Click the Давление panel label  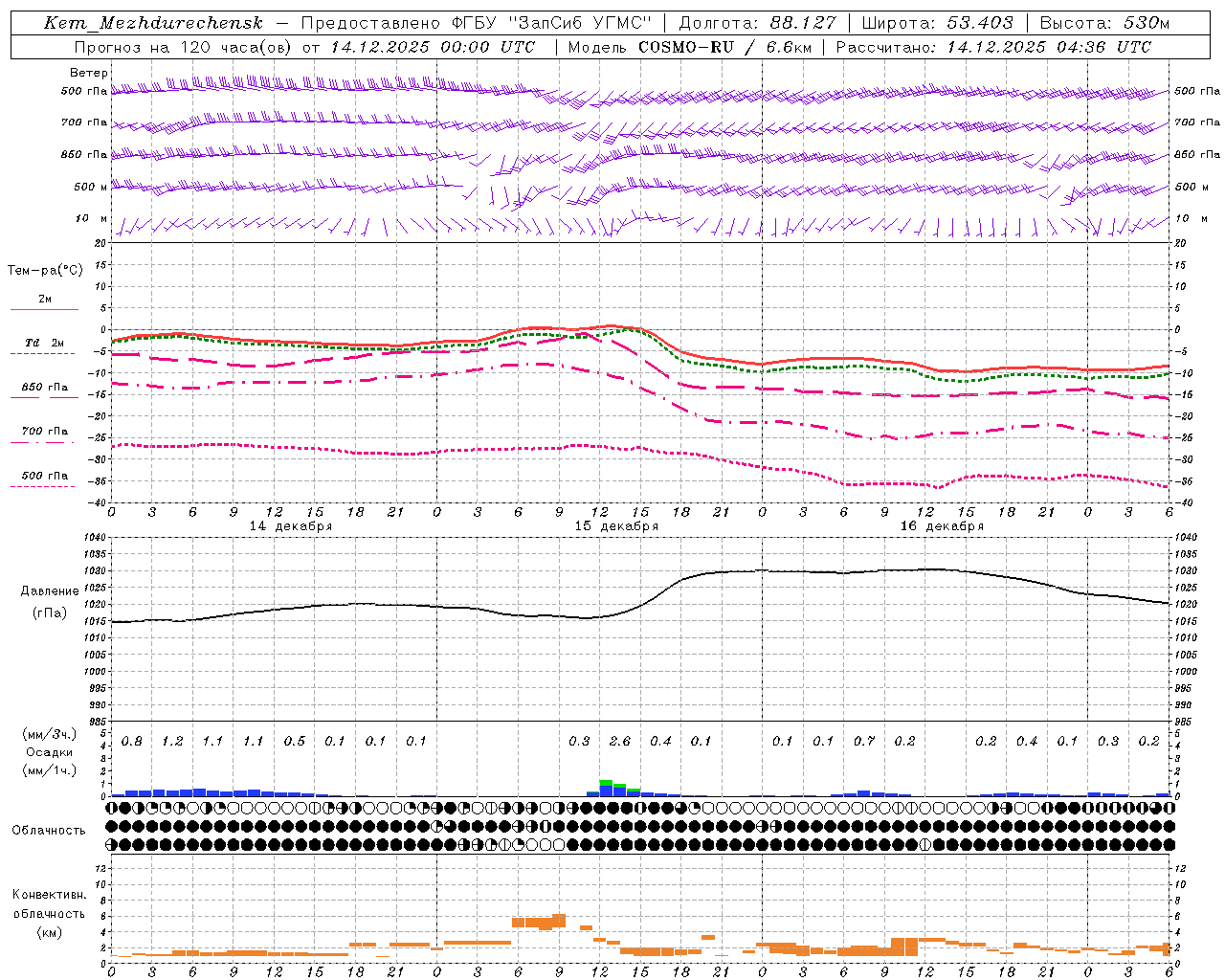tap(50, 591)
